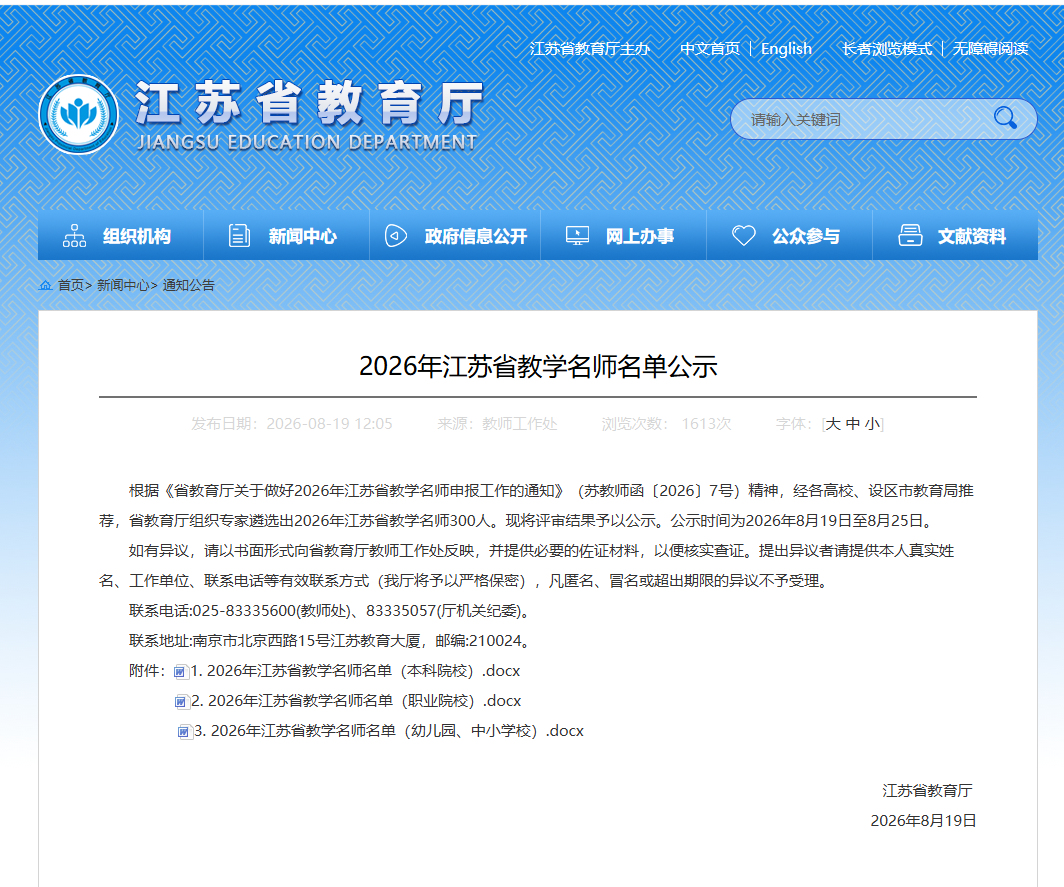Download 名师名单（幼儿园、中小学校）.docx
The image size is (1064, 887).
[x=389, y=731]
